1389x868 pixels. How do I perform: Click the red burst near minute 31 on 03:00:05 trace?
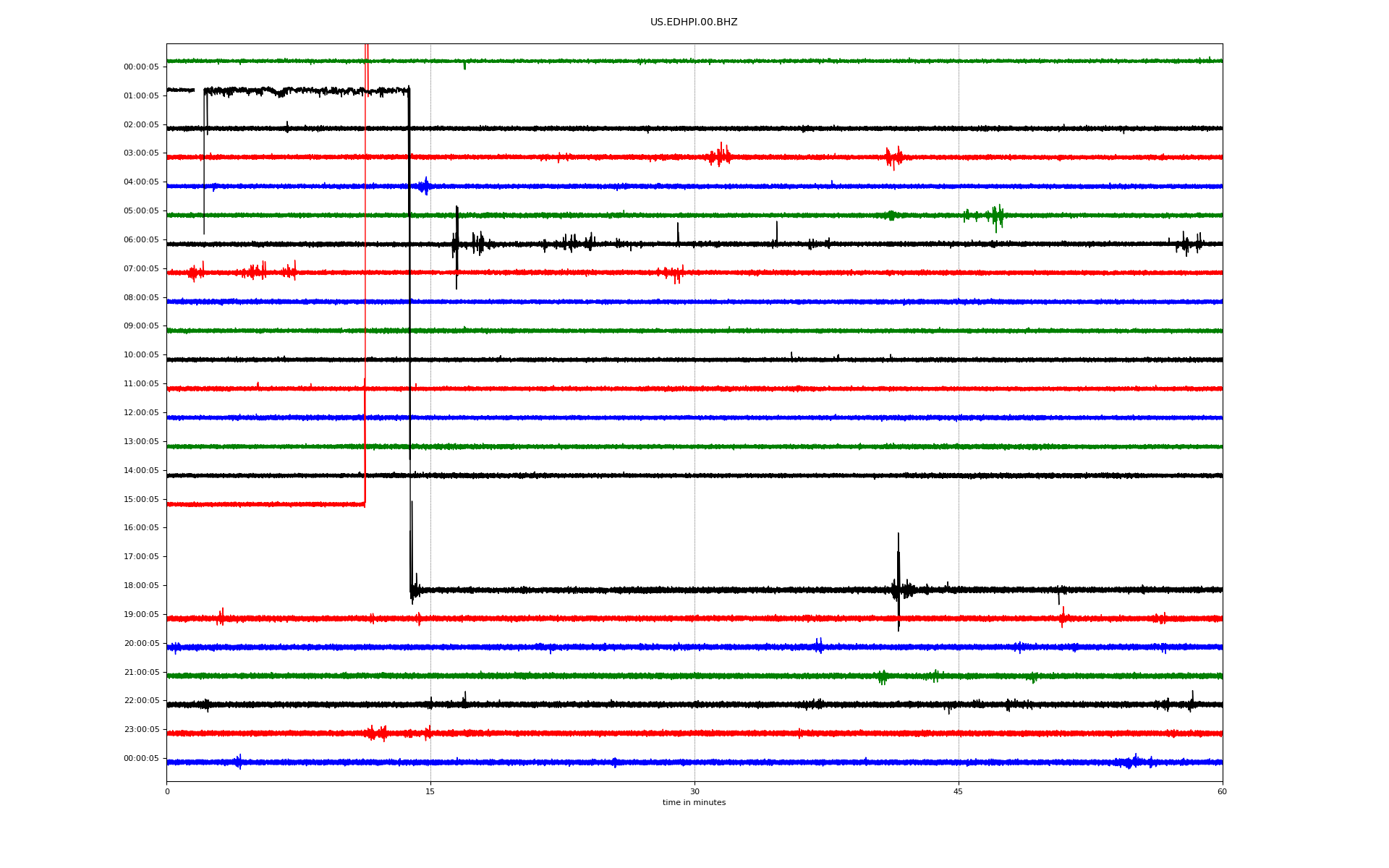(720, 156)
